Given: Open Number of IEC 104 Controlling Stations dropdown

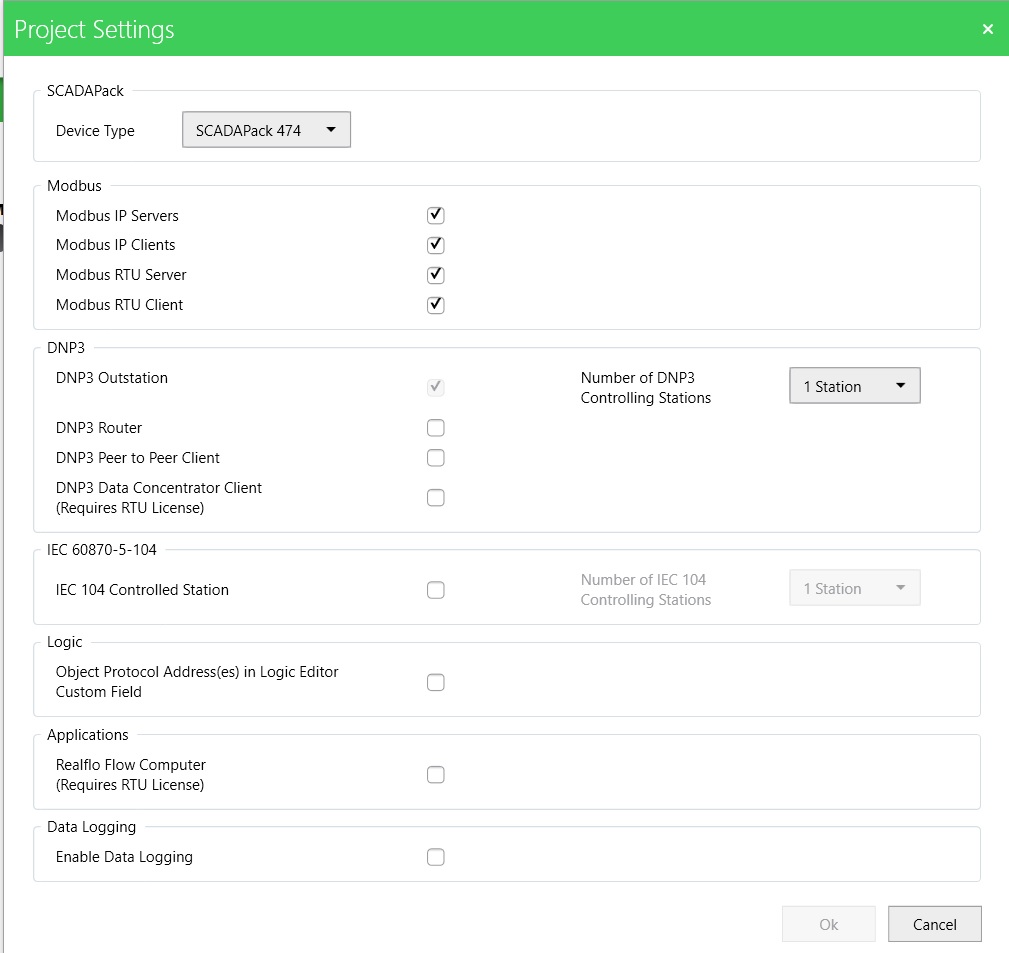Looking at the screenshot, I should tap(855, 588).
